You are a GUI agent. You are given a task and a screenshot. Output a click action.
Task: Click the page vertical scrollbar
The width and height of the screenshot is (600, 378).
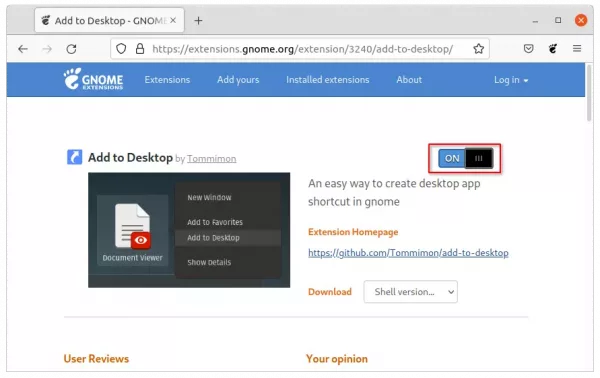tap(589, 94)
